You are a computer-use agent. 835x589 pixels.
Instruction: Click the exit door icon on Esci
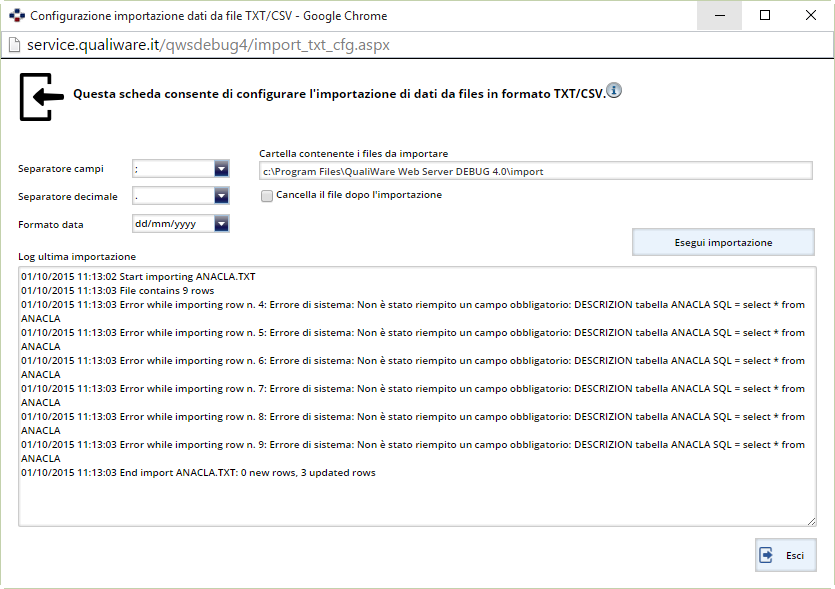point(767,555)
